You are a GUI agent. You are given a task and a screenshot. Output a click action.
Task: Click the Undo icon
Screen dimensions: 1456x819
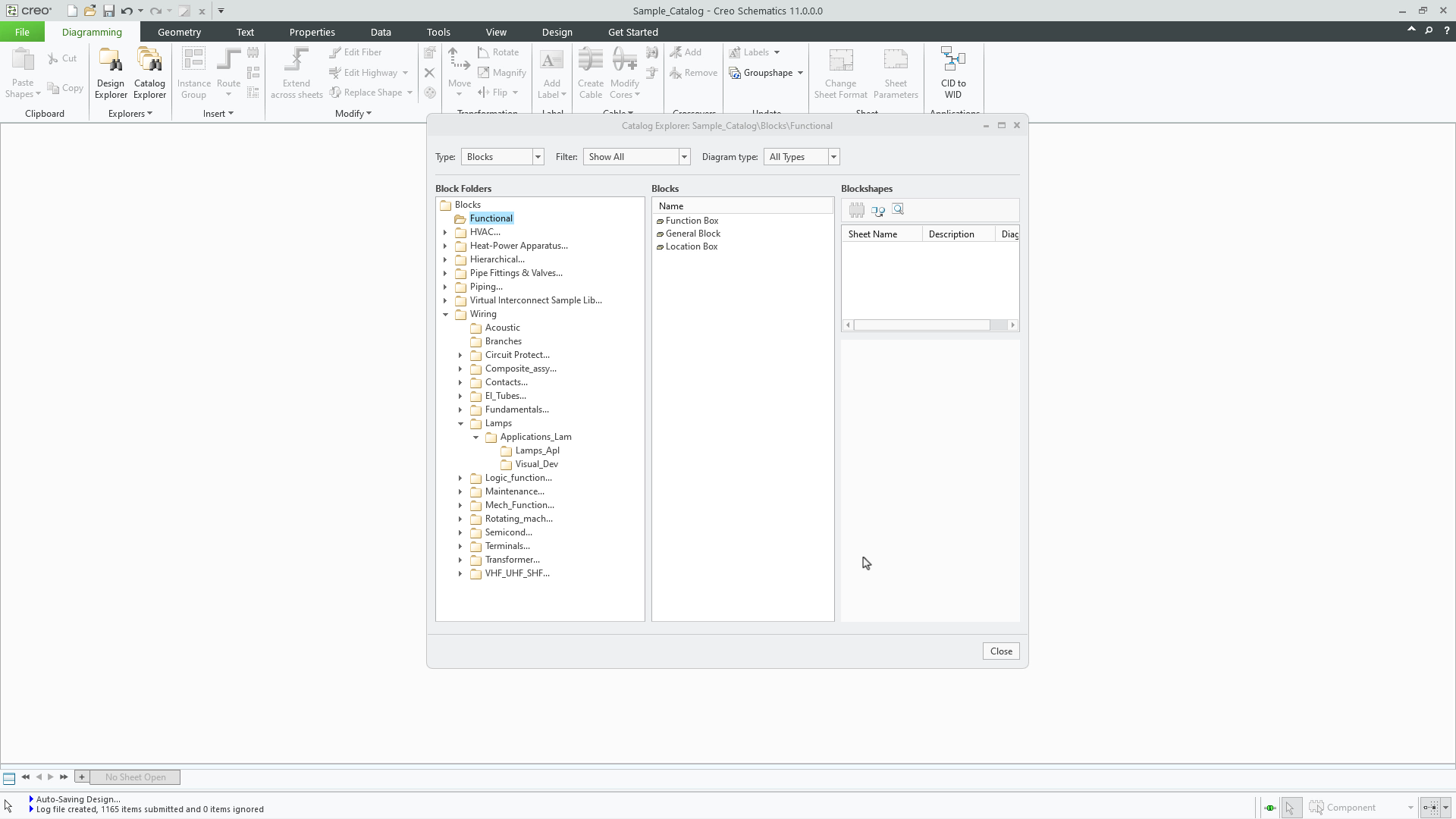(127, 11)
